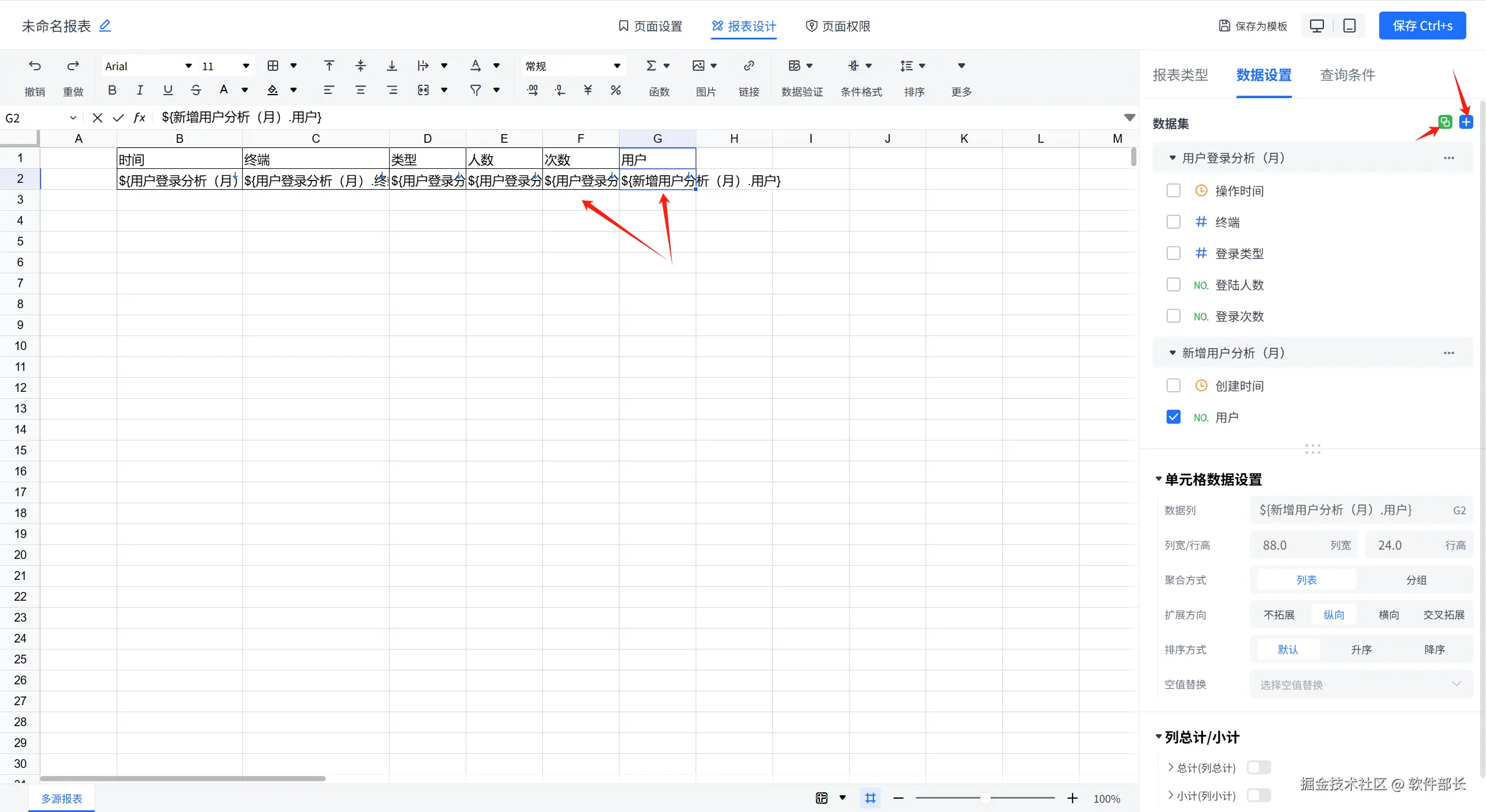The height and width of the screenshot is (812, 1486).
Task: Switch to mobile preview icon
Action: tap(1350, 26)
